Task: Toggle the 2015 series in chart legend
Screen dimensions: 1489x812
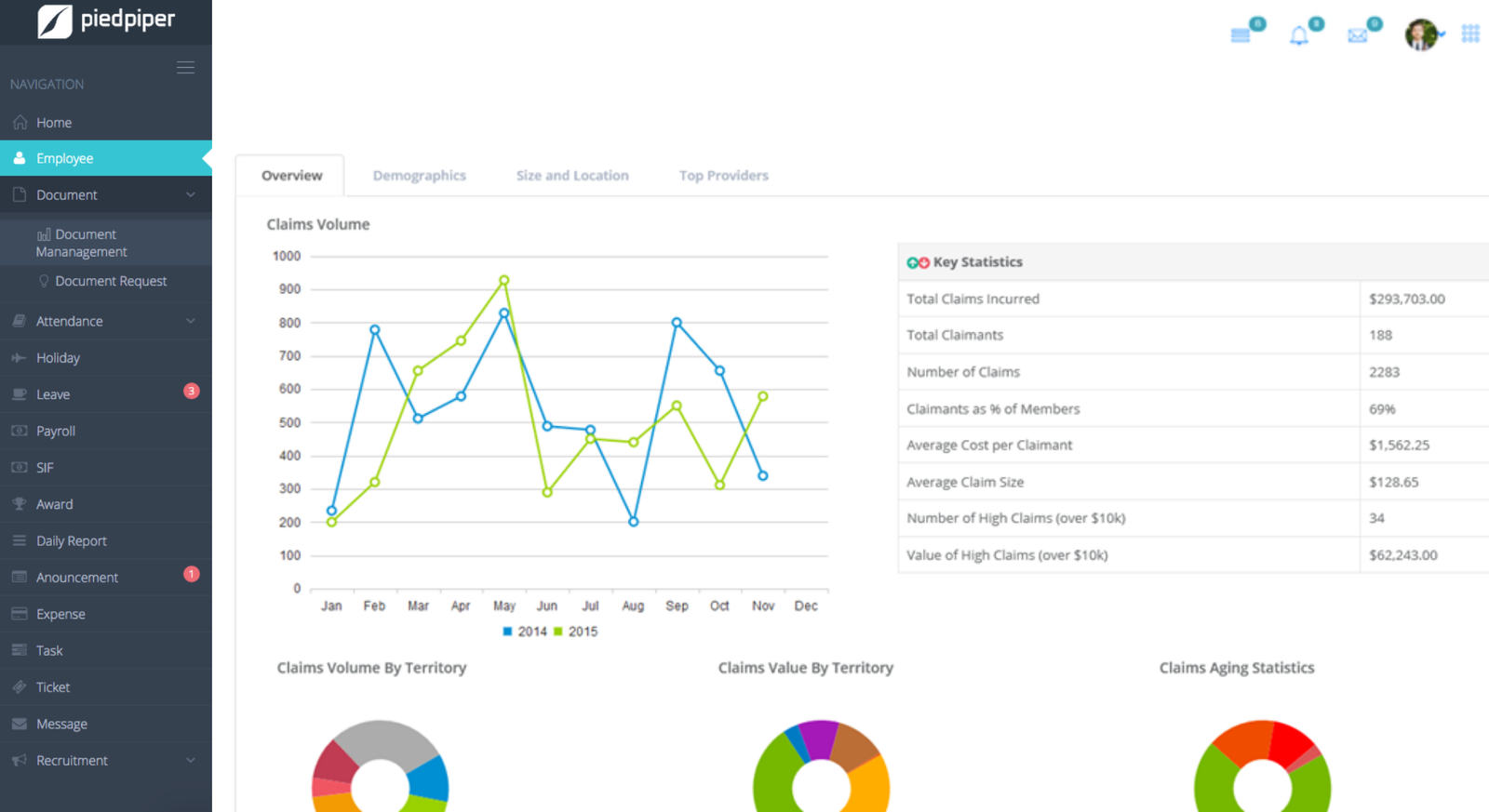Action: tap(576, 632)
